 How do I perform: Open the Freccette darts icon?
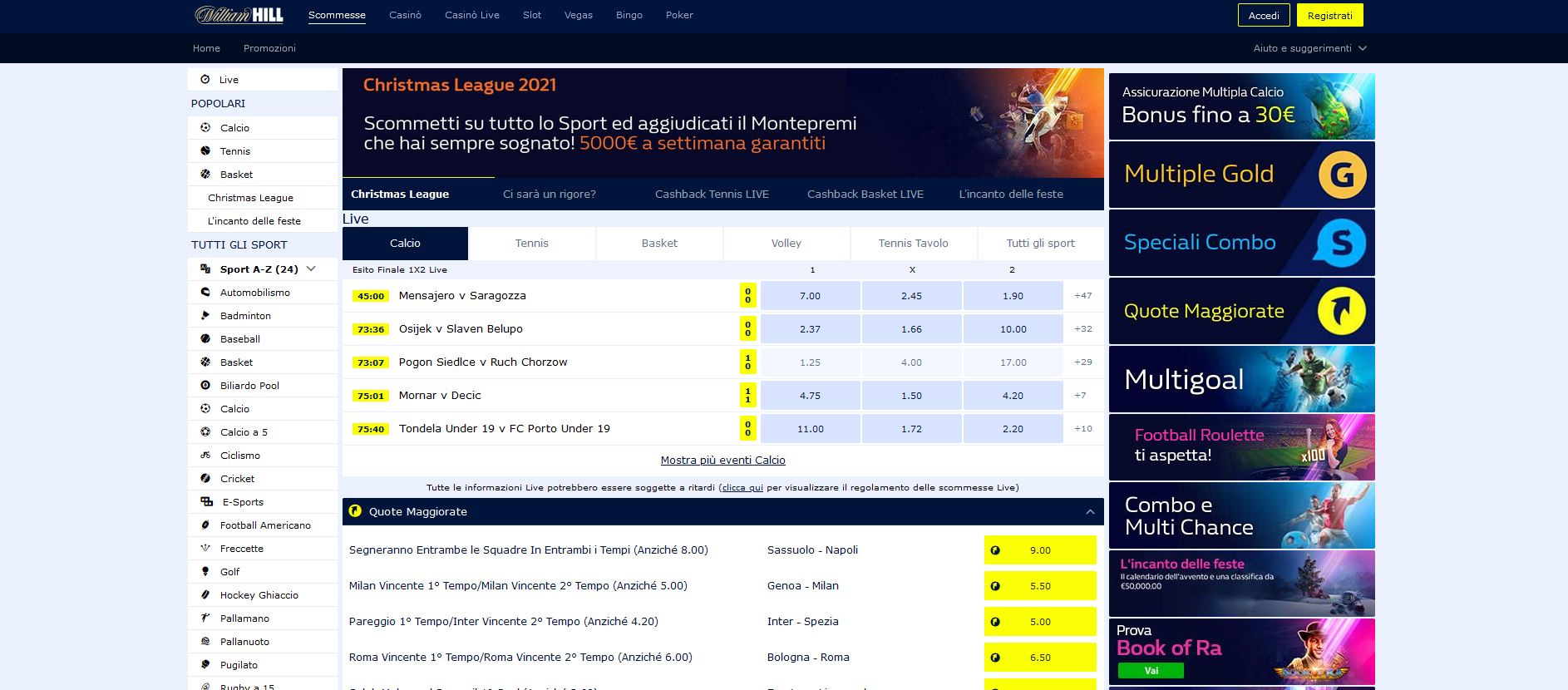coord(205,548)
